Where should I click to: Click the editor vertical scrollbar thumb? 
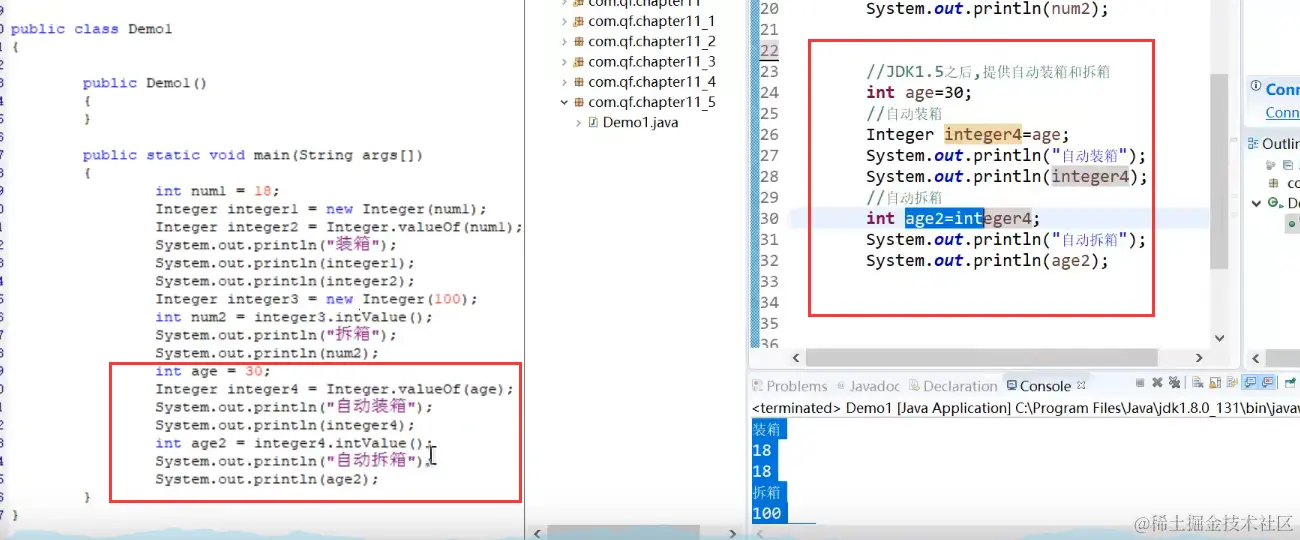[1219, 170]
